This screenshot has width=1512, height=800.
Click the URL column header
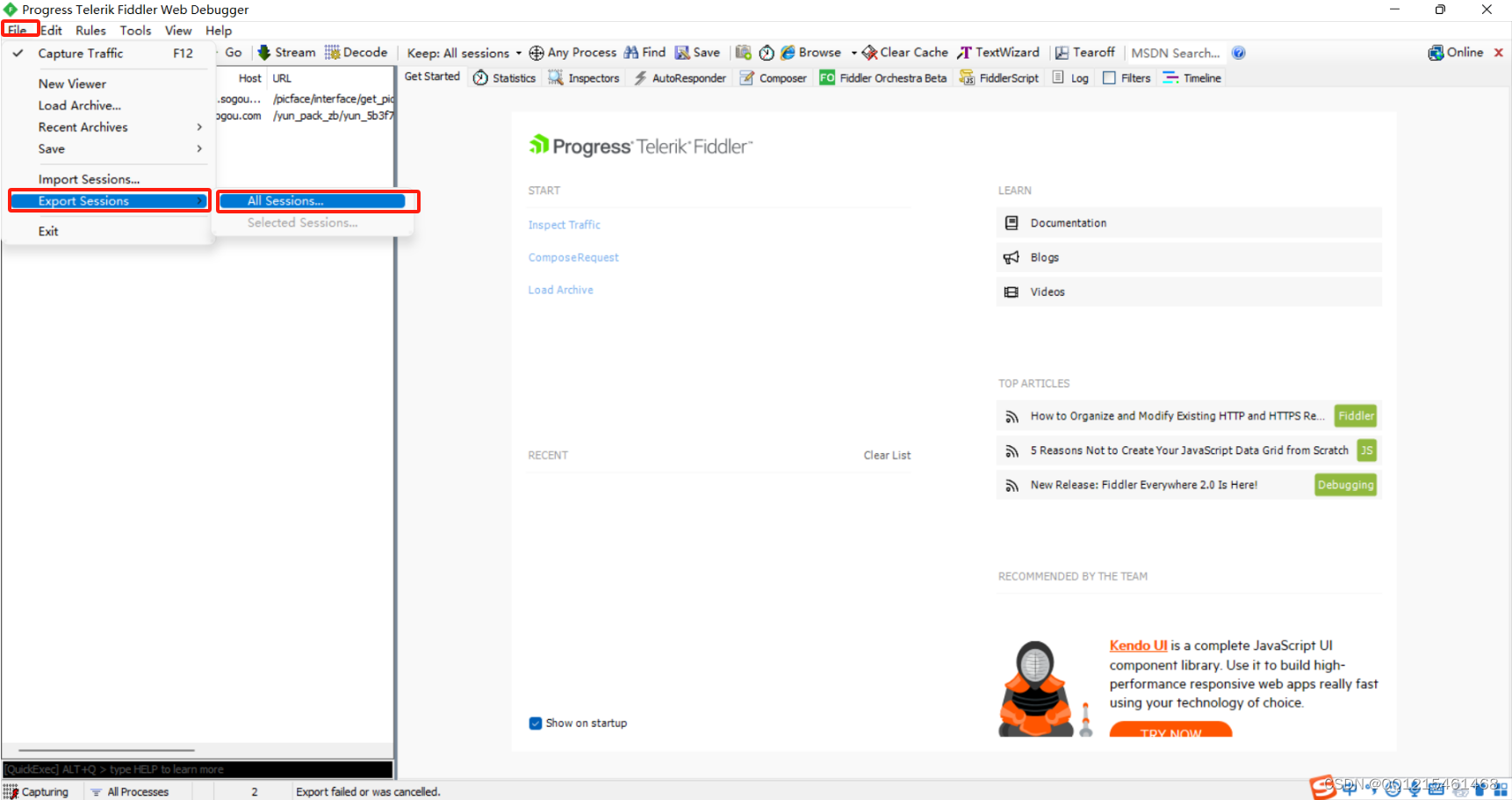[331, 78]
